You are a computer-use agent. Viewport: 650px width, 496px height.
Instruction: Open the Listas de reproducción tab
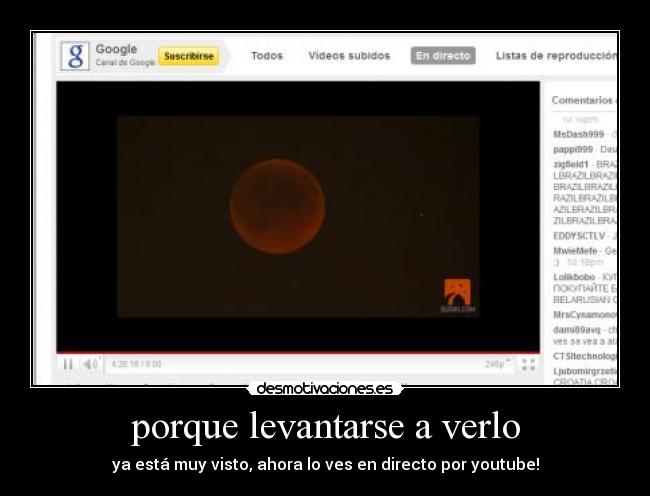(556, 56)
